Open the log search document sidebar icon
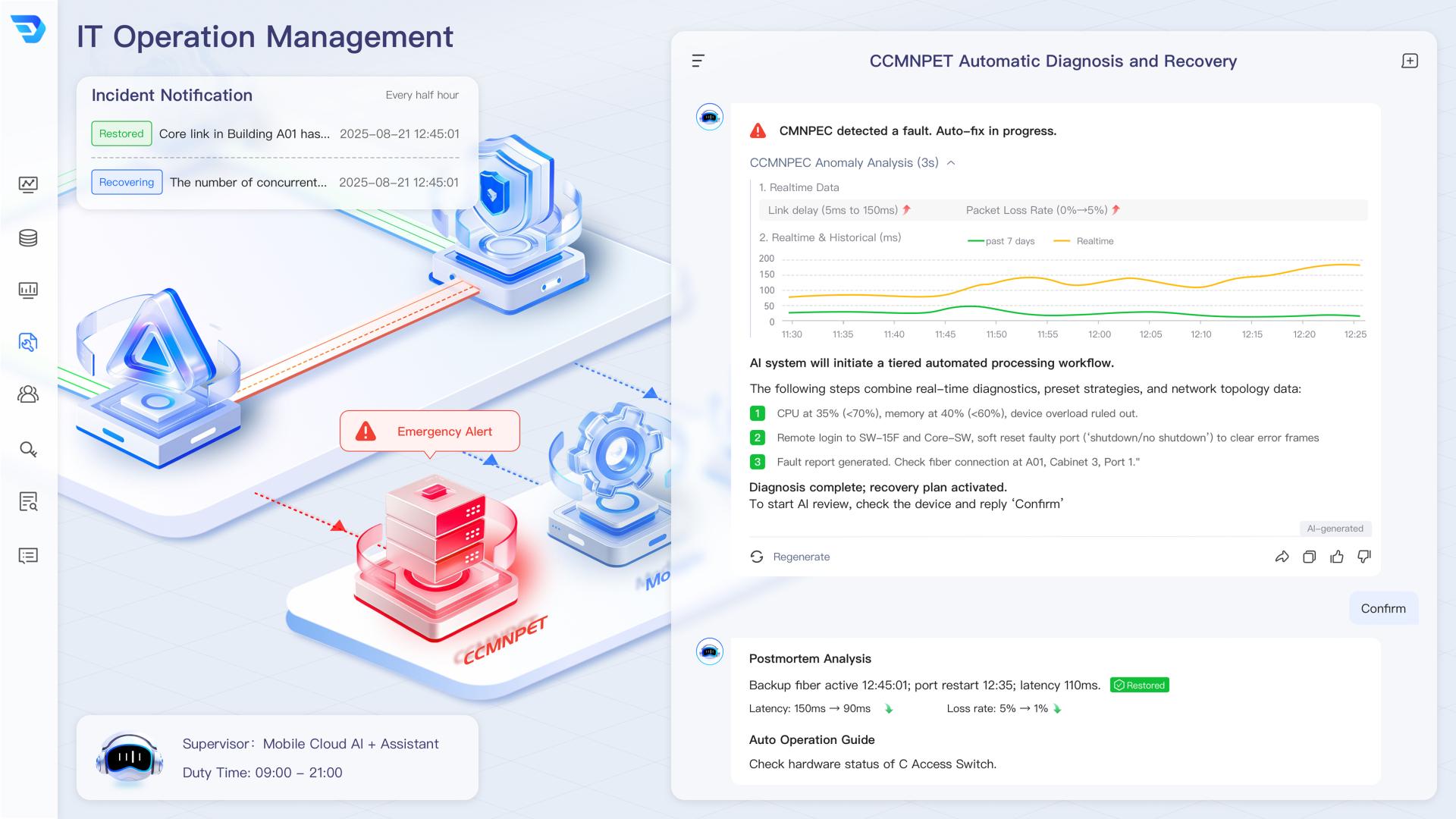Image resolution: width=1456 pixels, height=819 pixels. 28,501
